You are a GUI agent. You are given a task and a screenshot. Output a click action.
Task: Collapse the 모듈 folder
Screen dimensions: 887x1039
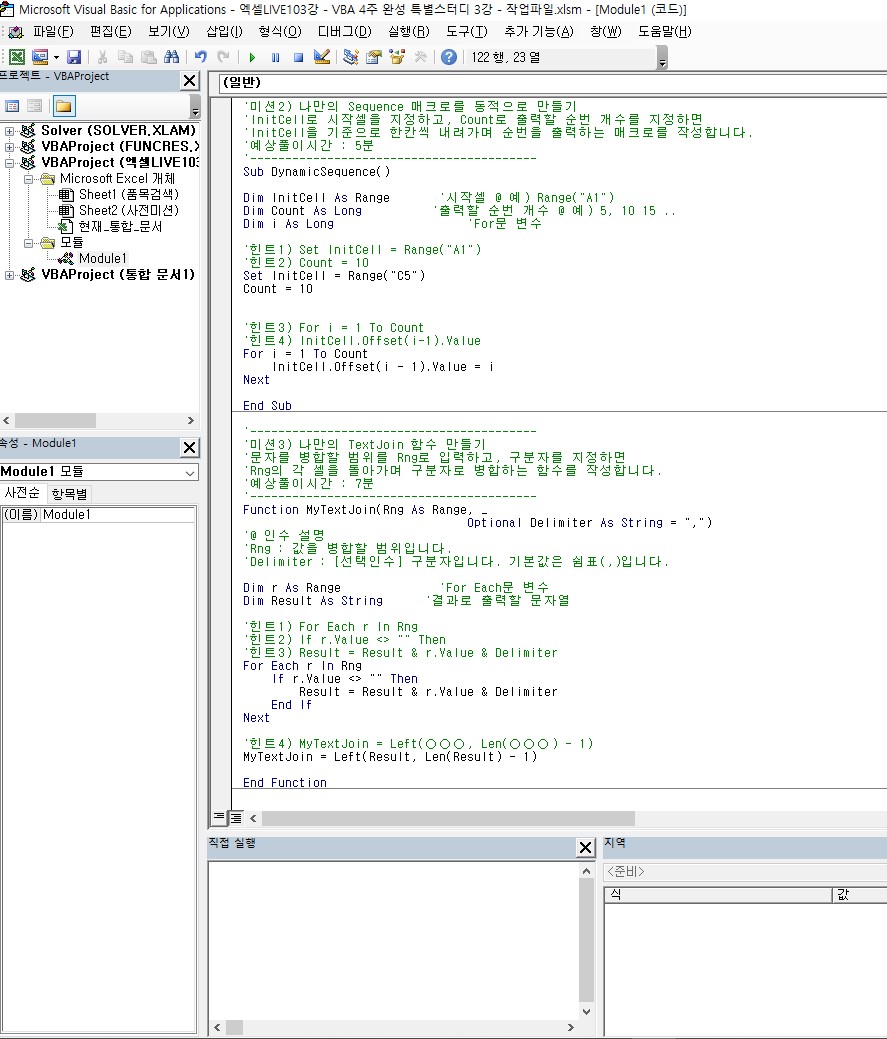point(28,243)
